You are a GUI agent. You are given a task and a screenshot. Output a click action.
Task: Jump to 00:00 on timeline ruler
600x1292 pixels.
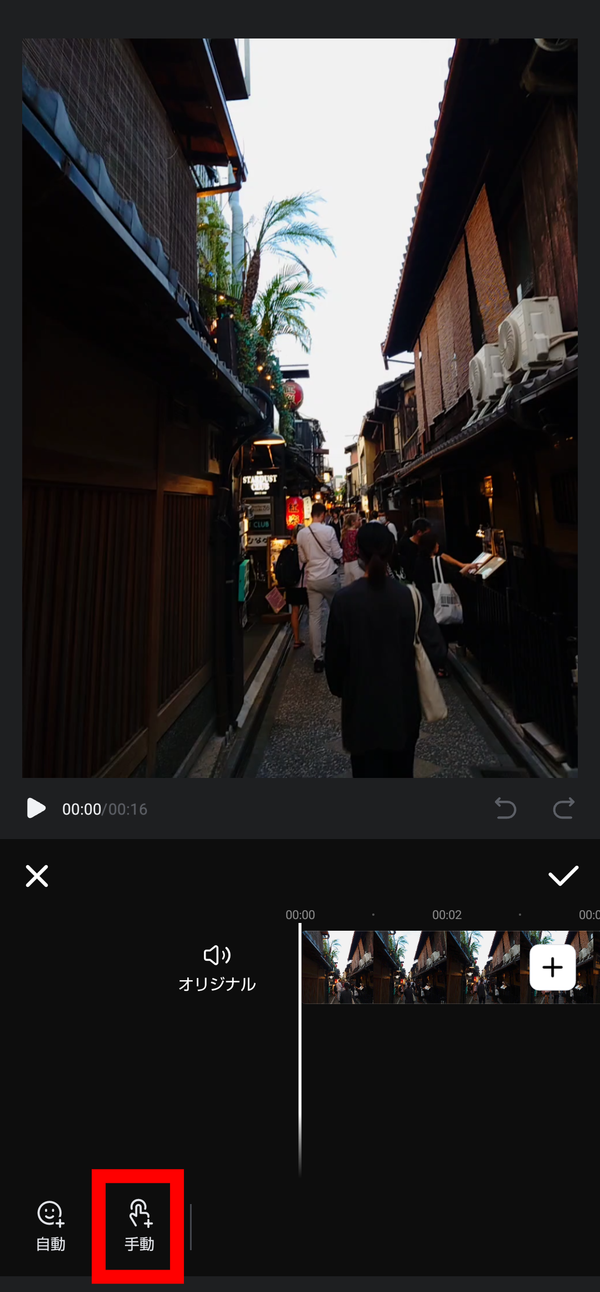point(300,915)
